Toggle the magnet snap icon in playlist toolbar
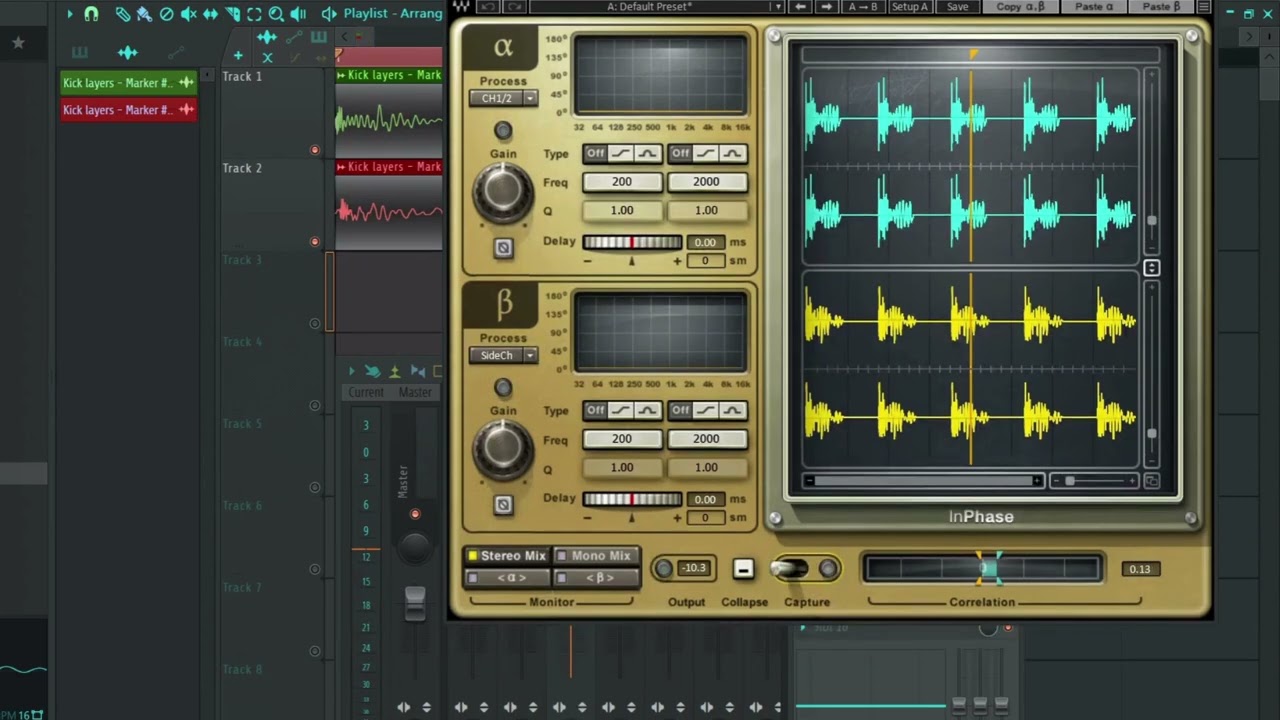Image resolution: width=1280 pixels, height=720 pixels. pos(91,14)
